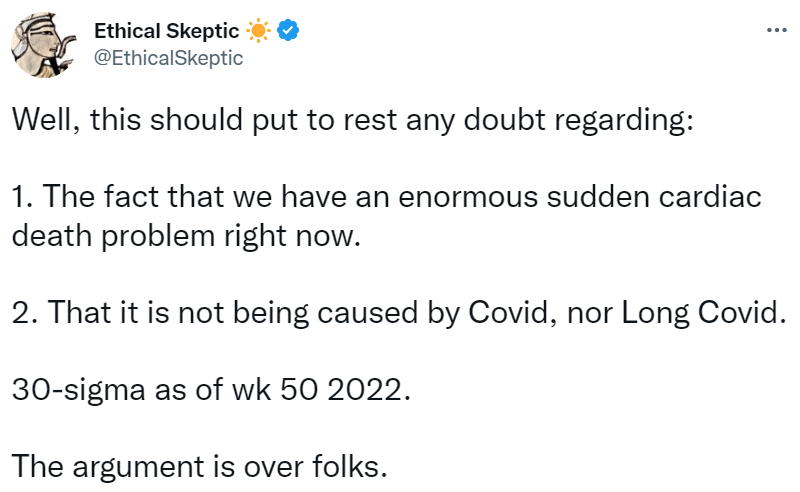The width and height of the screenshot is (800, 492).
Task: Open the tweet's more options menu
Action: [x=775, y=30]
